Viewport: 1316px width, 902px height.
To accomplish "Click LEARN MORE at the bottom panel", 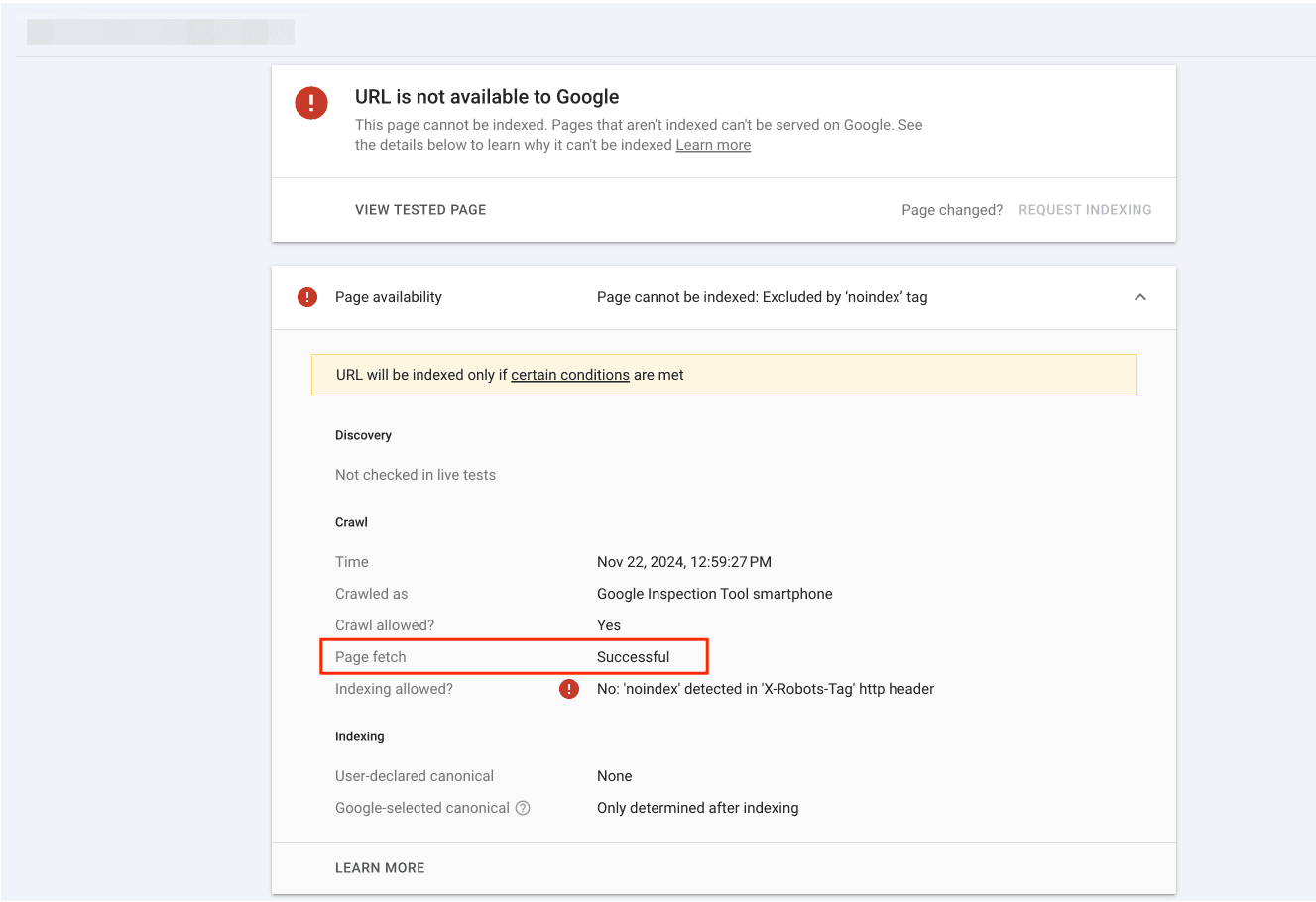I will point(379,867).
